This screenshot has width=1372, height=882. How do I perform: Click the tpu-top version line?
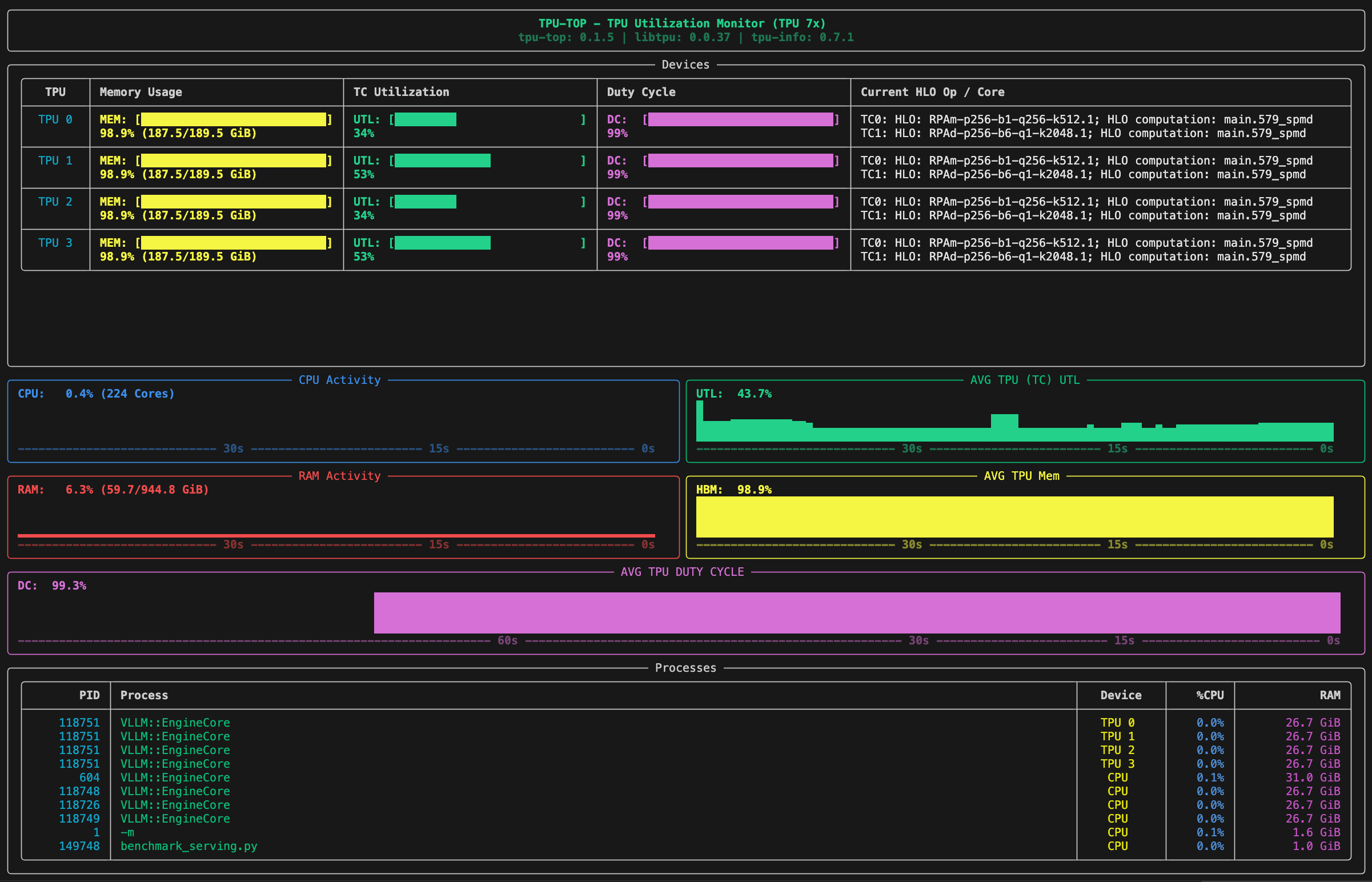tap(686, 37)
